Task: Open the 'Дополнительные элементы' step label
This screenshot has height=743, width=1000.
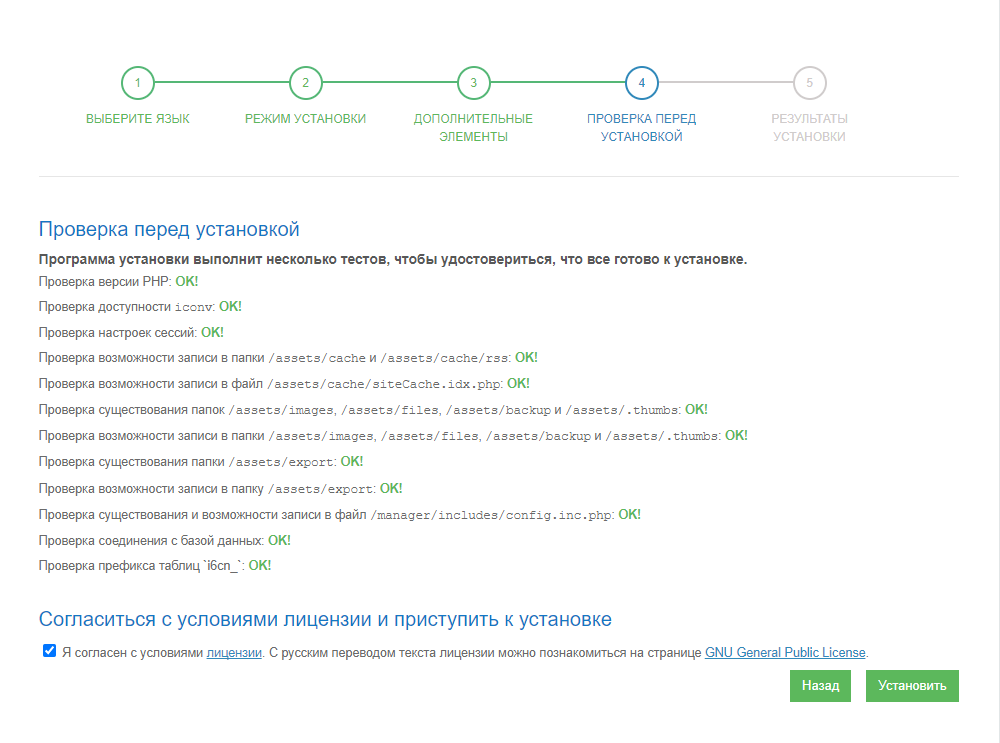Action: 474,127
